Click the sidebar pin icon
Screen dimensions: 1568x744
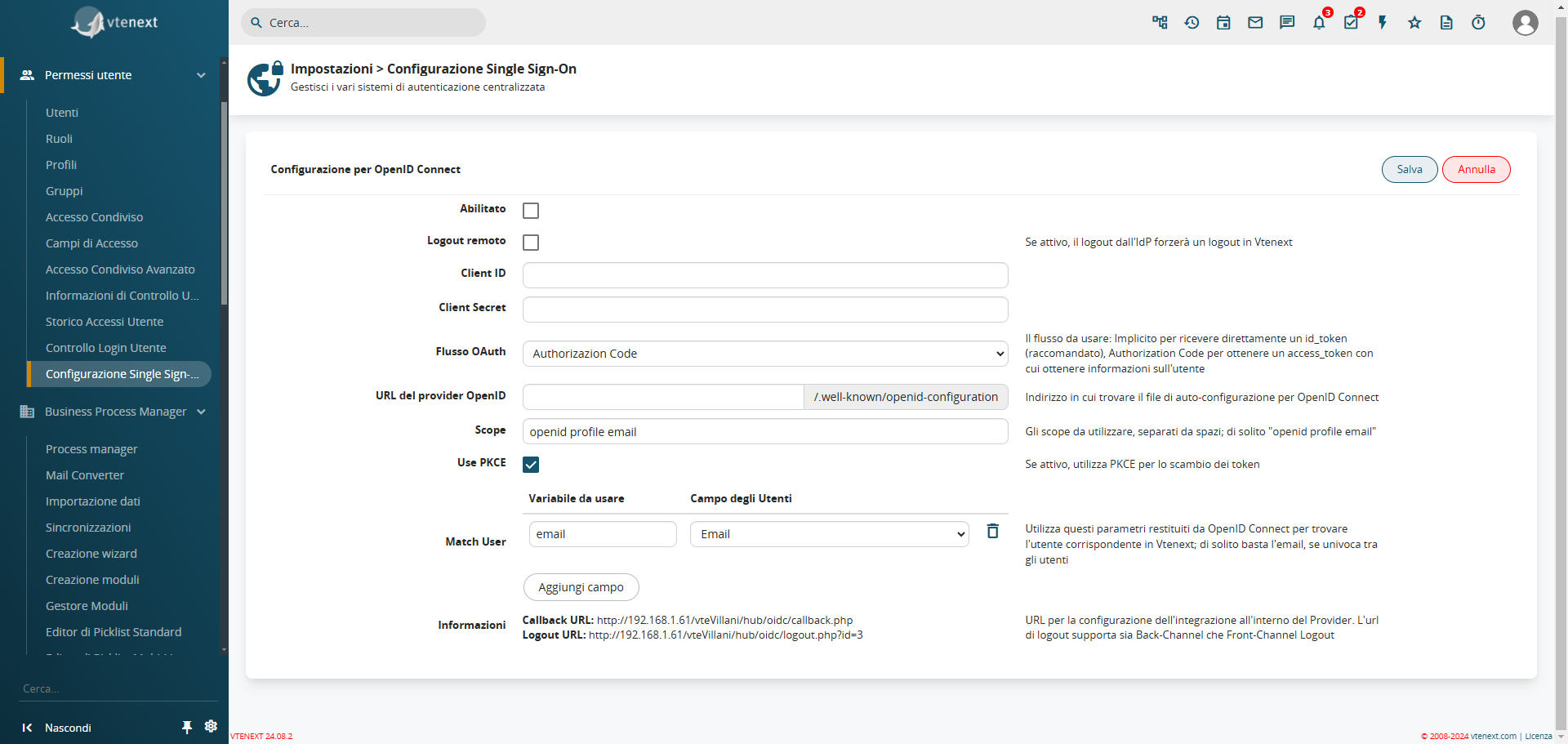click(x=187, y=727)
